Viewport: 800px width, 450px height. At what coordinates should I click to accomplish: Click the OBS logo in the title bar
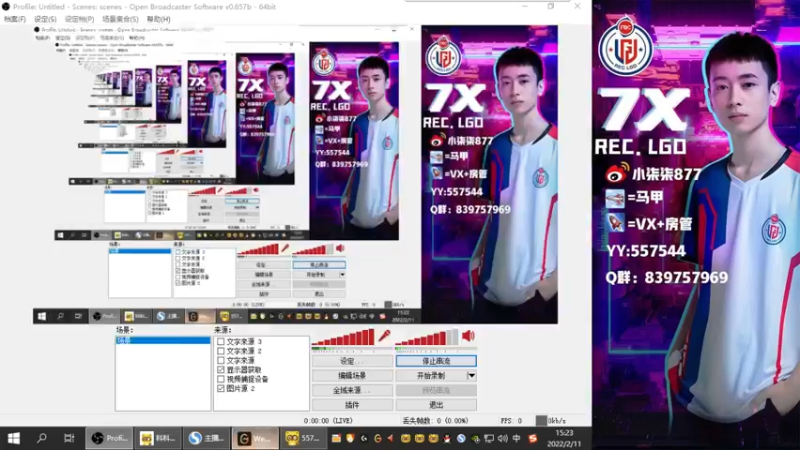pyautogui.click(x=6, y=7)
